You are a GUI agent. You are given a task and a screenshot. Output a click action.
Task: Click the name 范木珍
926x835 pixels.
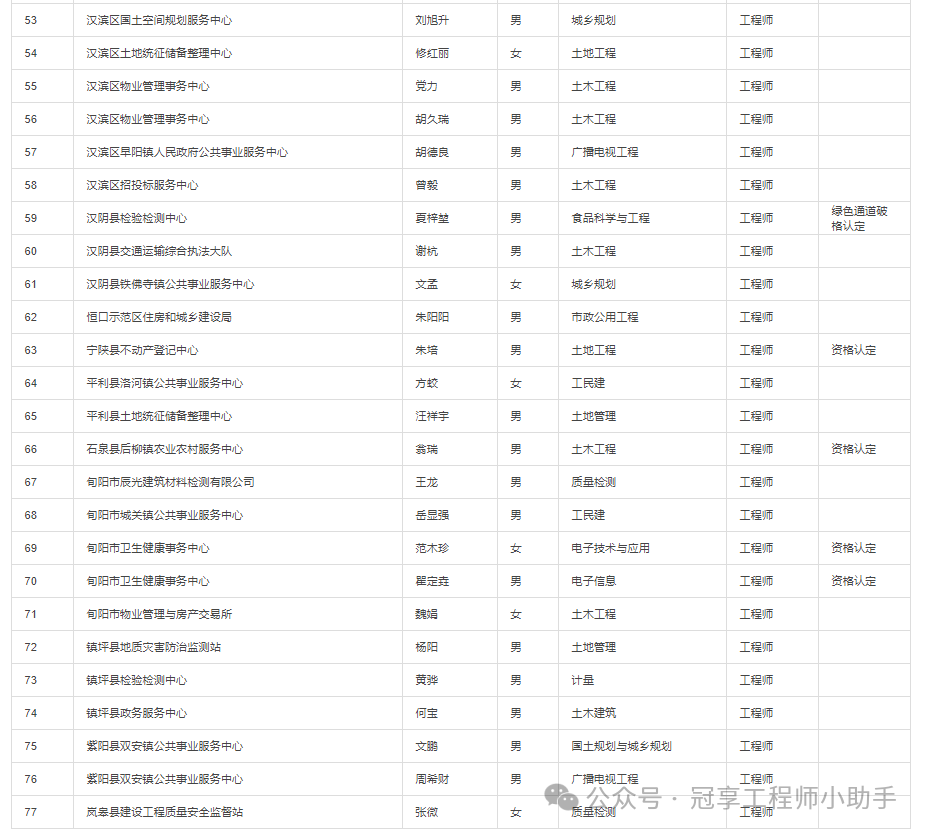(x=432, y=549)
